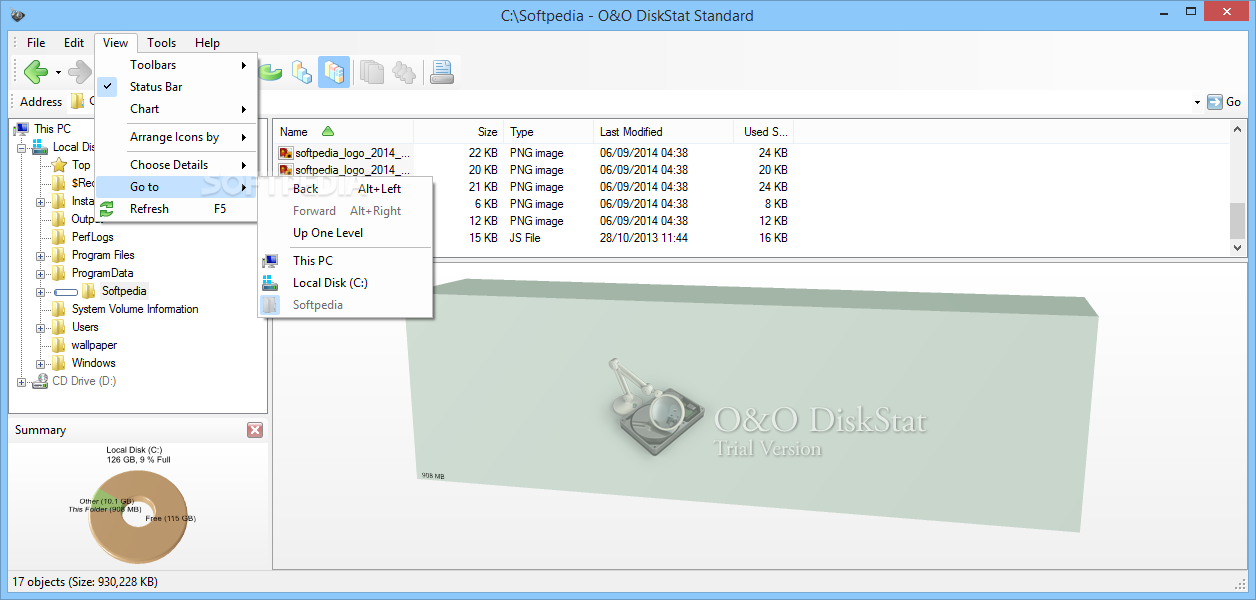Click the Top star icon in tree
Viewport: 1256px width, 600px height.
[59, 165]
